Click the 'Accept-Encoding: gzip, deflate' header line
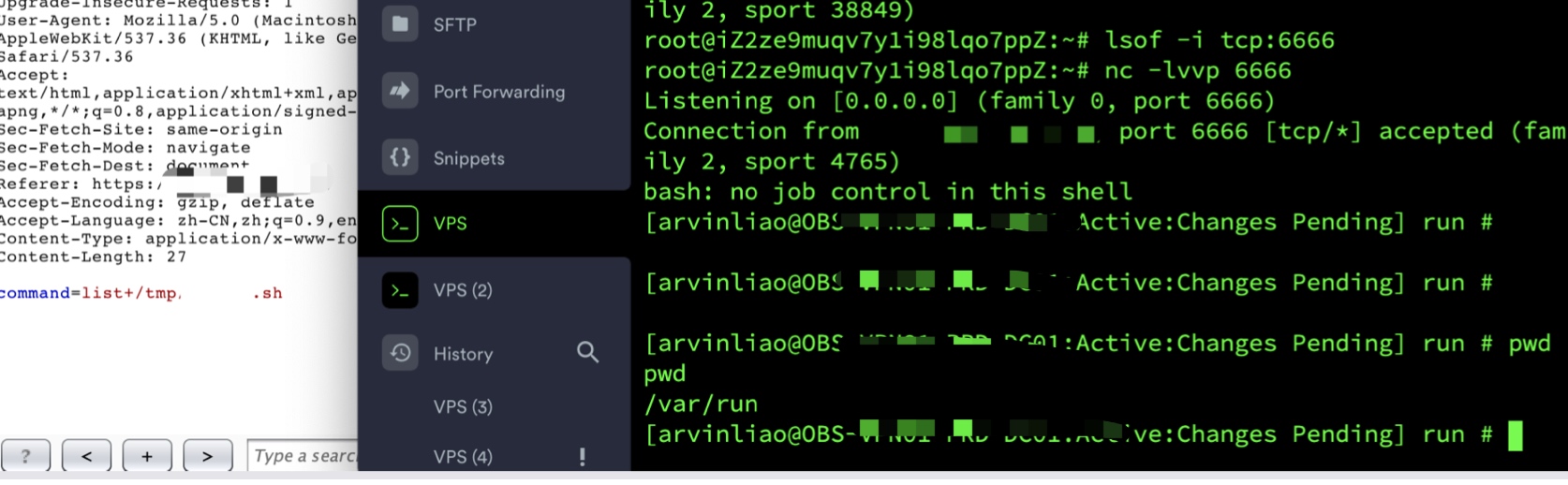1568x485 pixels. pyautogui.click(x=156, y=202)
